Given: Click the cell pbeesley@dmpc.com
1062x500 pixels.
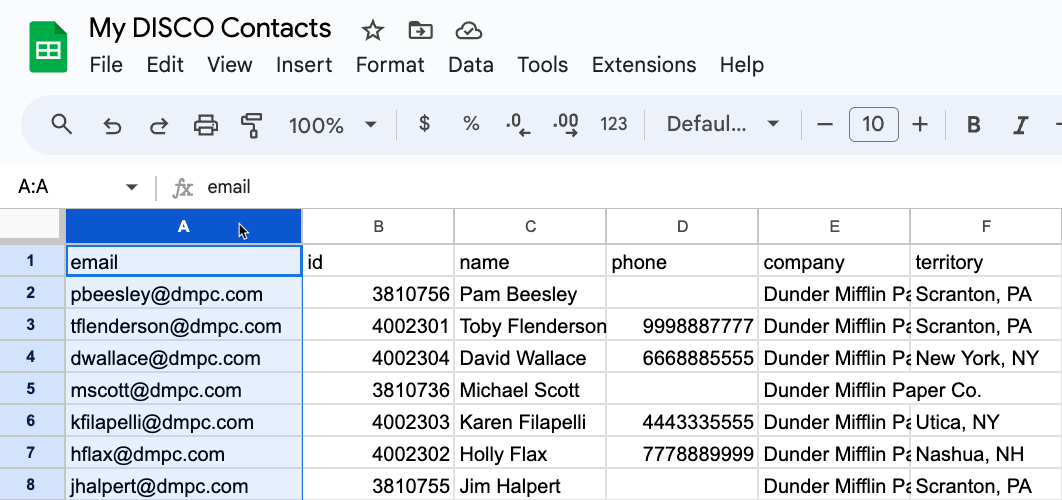Looking at the screenshot, I should pyautogui.click(x=184, y=293).
